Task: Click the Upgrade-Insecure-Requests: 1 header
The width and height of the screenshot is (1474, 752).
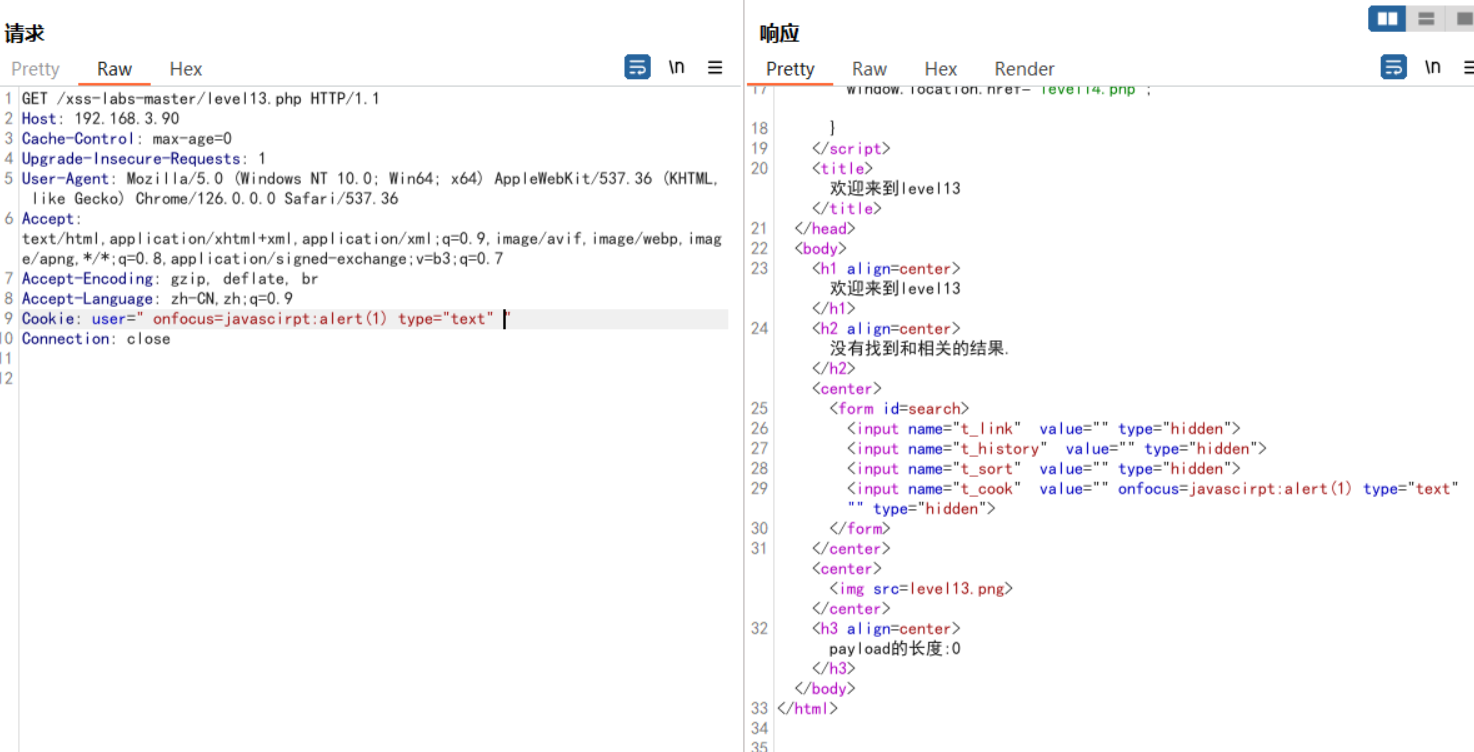Action: (x=144, y=159)
